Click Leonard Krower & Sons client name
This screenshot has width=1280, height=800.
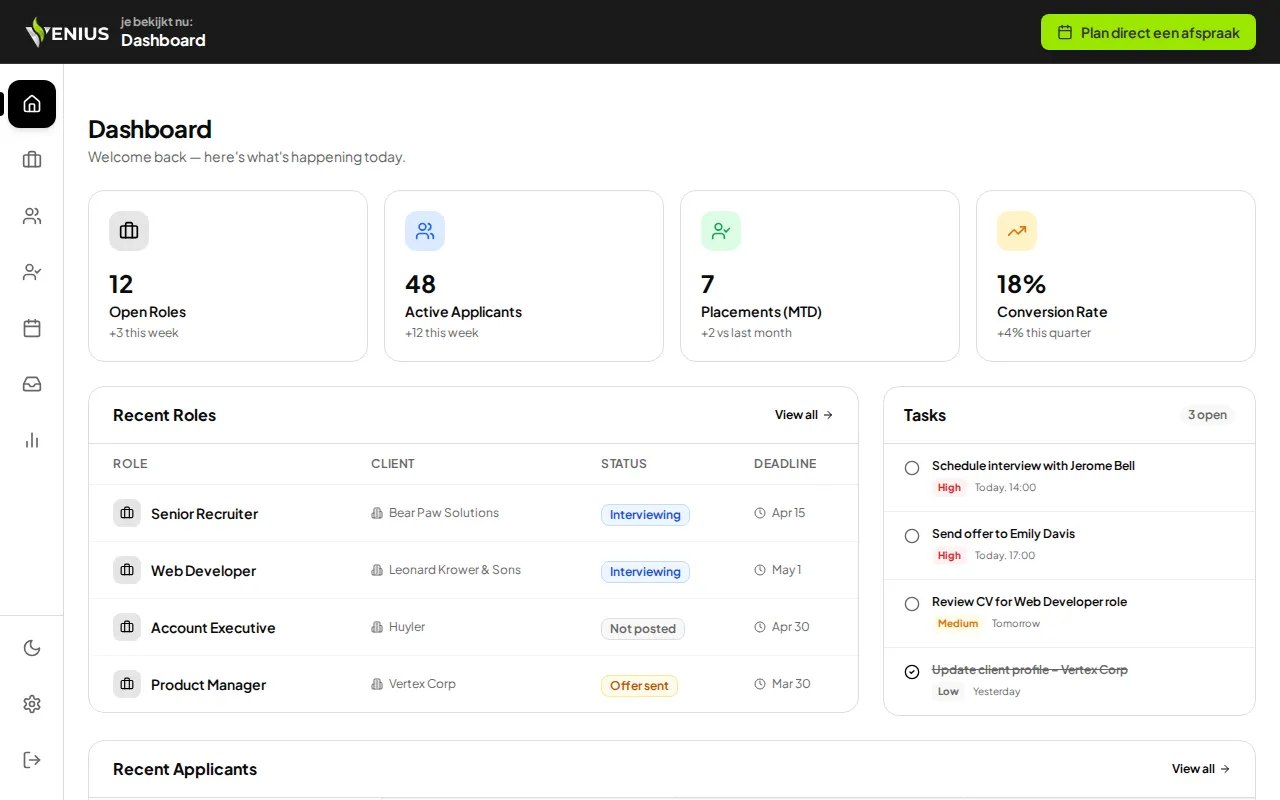pos(455,570)
